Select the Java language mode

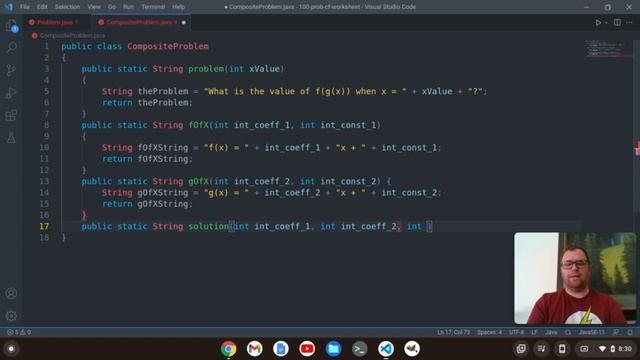tap(551, 332)
